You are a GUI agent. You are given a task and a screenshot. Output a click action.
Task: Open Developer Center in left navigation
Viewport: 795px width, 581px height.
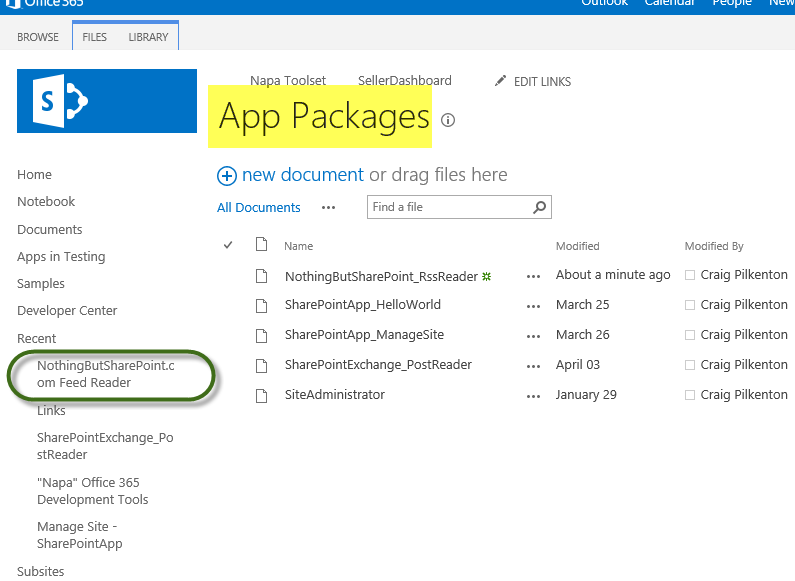[x=67, y=311]
